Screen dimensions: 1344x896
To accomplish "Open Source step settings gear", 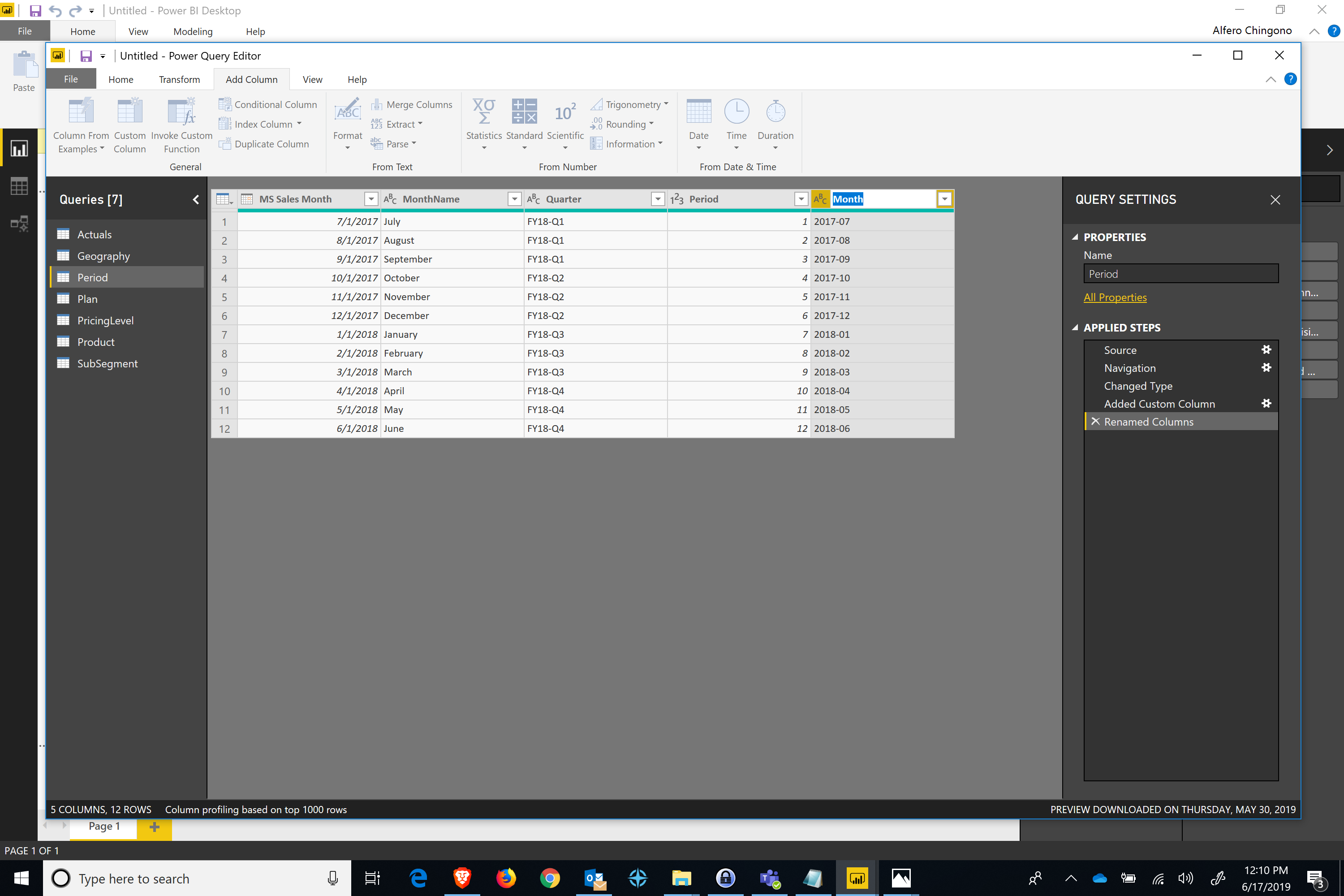I will coord(1266,350).
